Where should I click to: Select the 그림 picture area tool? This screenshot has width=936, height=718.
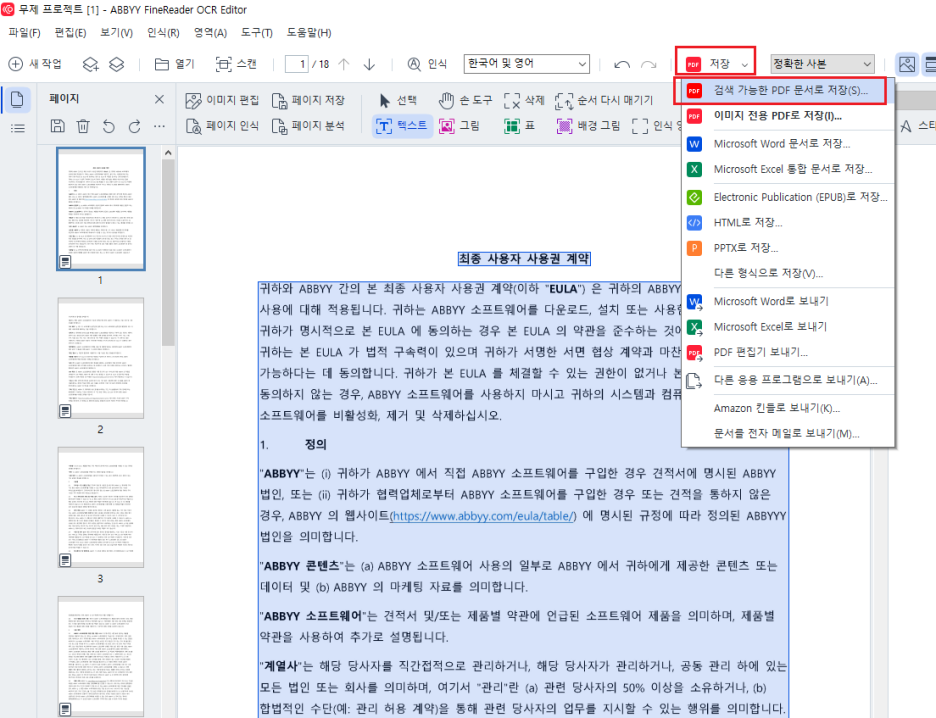pyautogui.click(x=459, y=126)
